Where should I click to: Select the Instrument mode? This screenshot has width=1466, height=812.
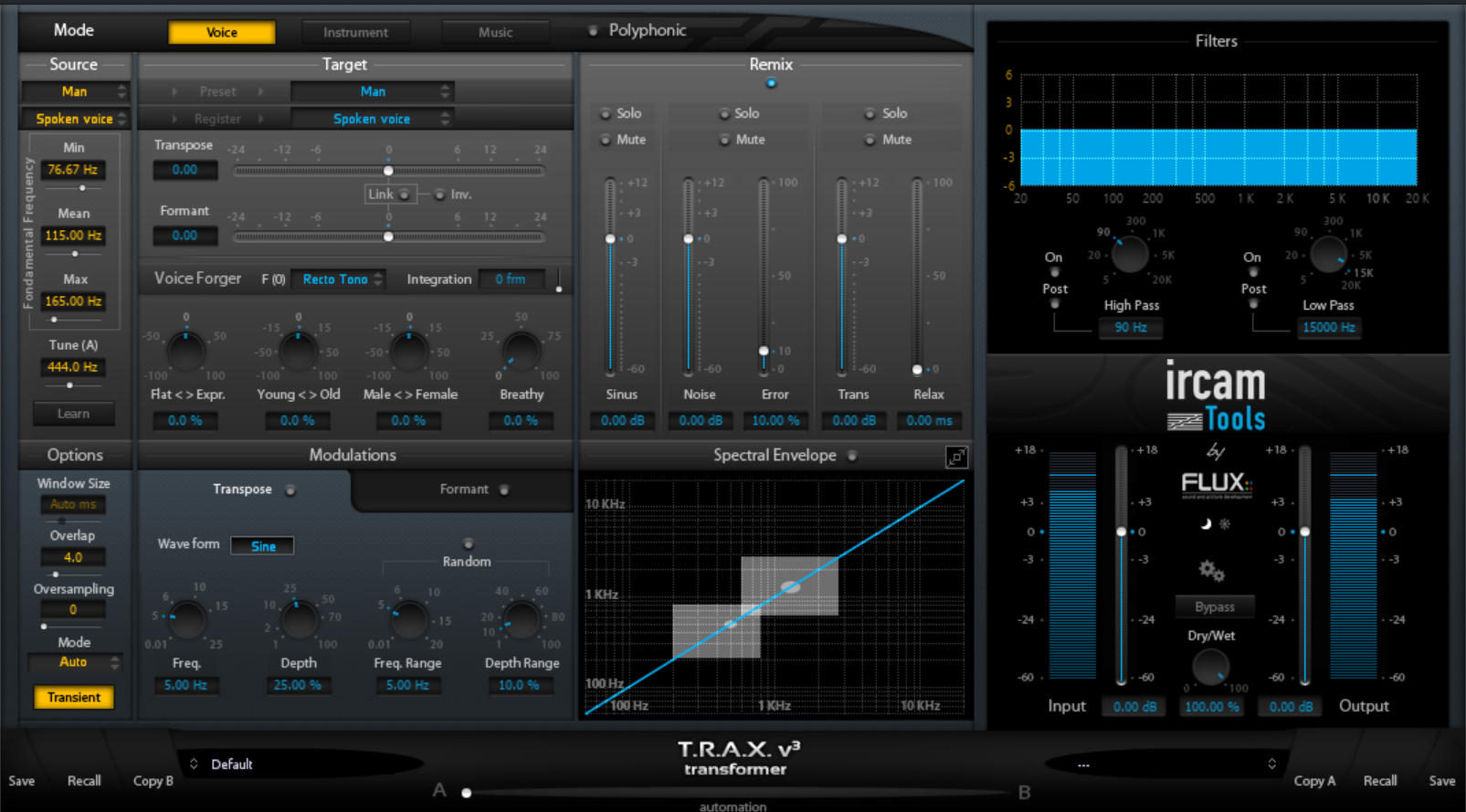coord(355,32)
